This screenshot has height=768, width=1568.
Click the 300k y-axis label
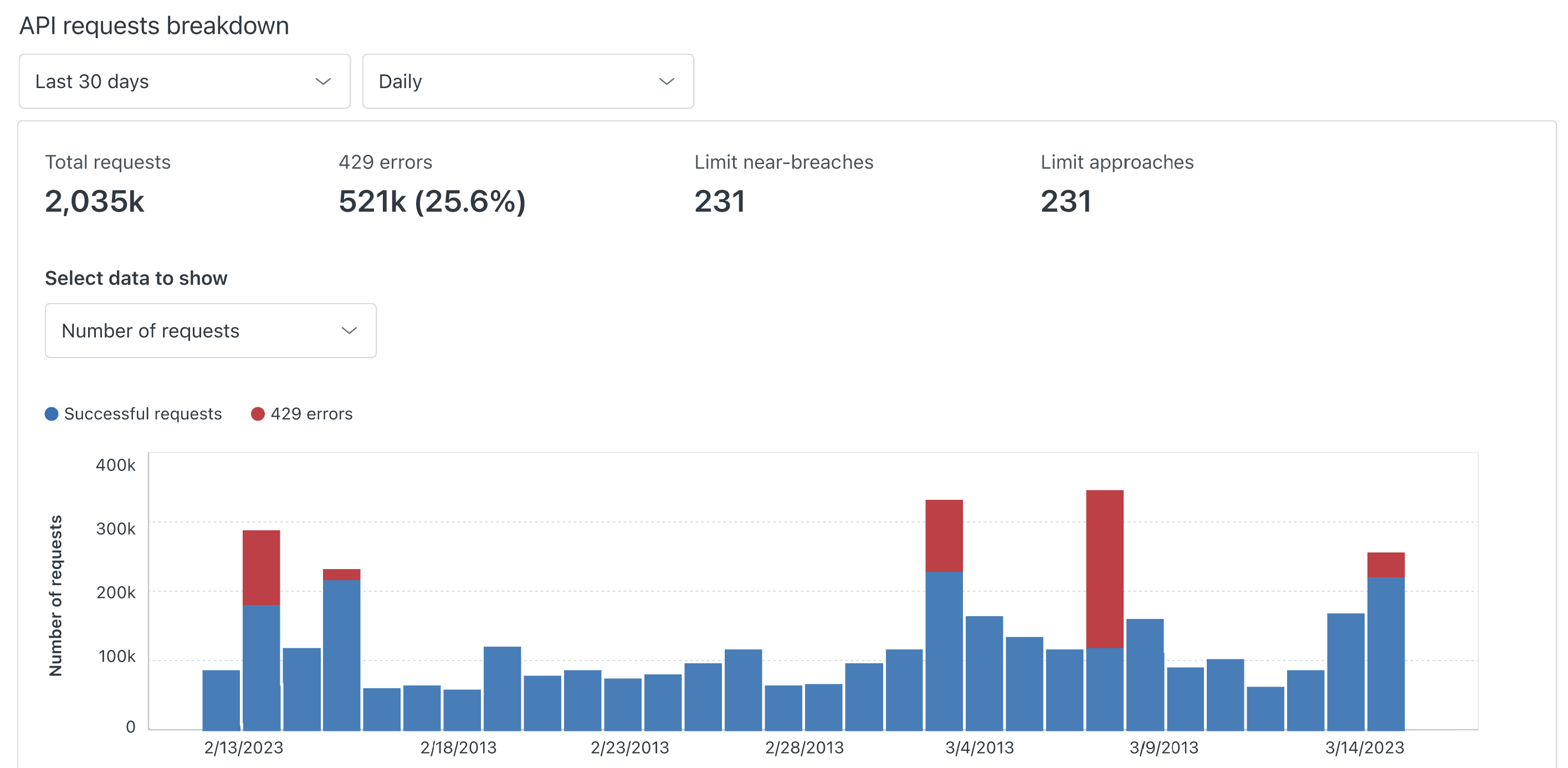click(x=116, y=528)
